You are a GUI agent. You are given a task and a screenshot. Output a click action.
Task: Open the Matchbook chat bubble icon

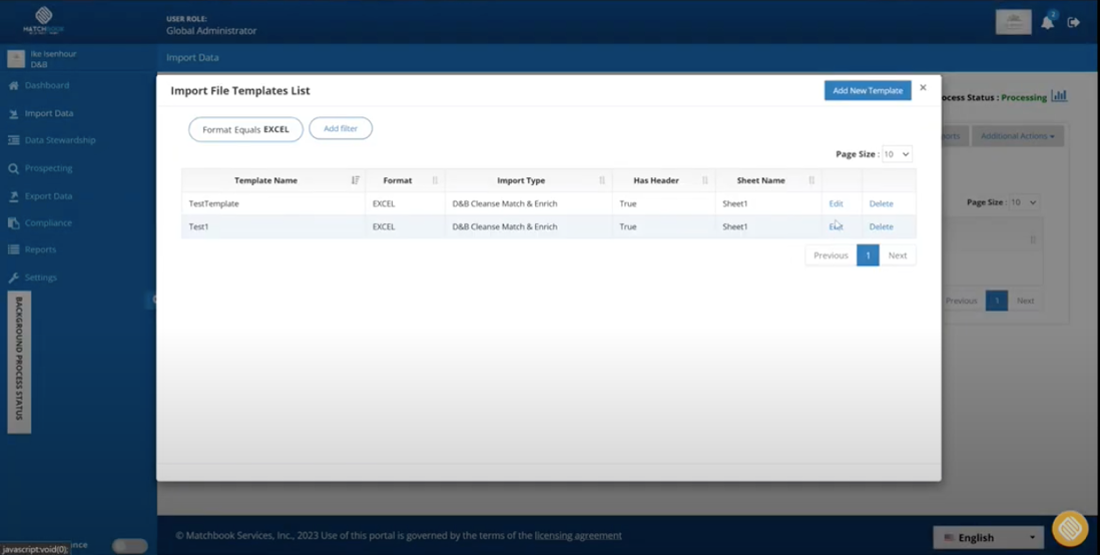[x=1070, y=529]
